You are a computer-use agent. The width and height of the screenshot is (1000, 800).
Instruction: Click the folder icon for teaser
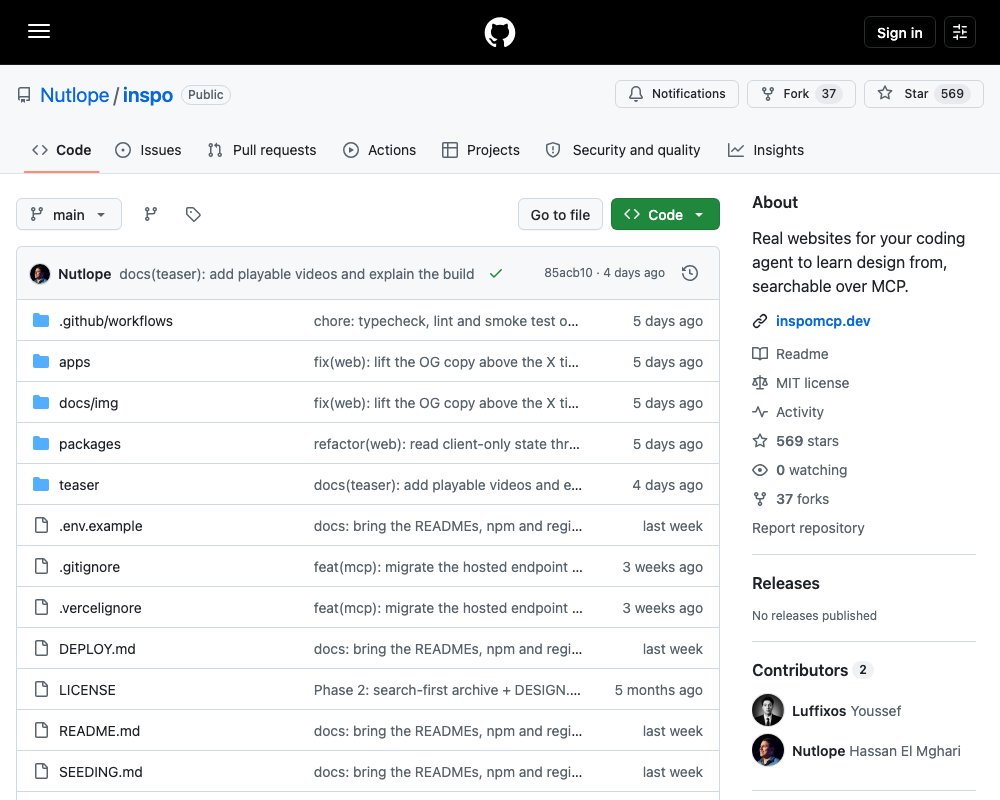coord(41,484)
